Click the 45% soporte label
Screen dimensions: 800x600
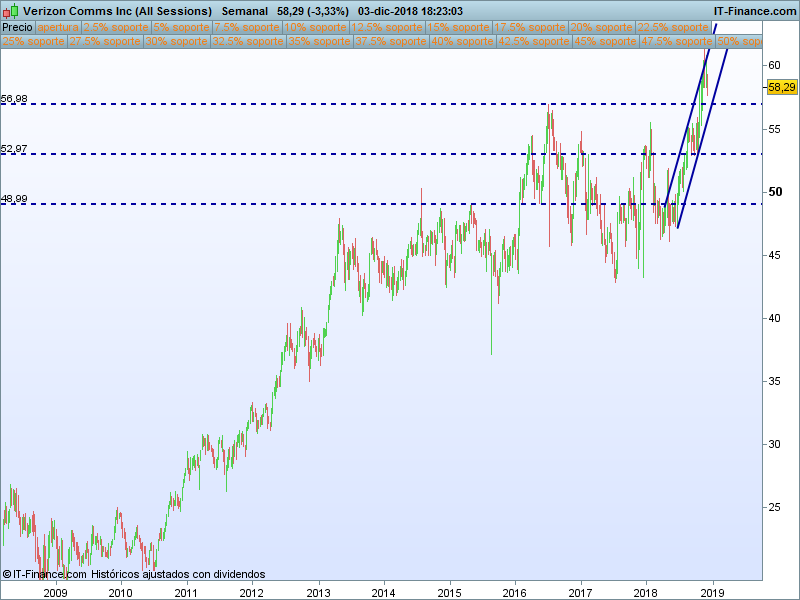605,41
